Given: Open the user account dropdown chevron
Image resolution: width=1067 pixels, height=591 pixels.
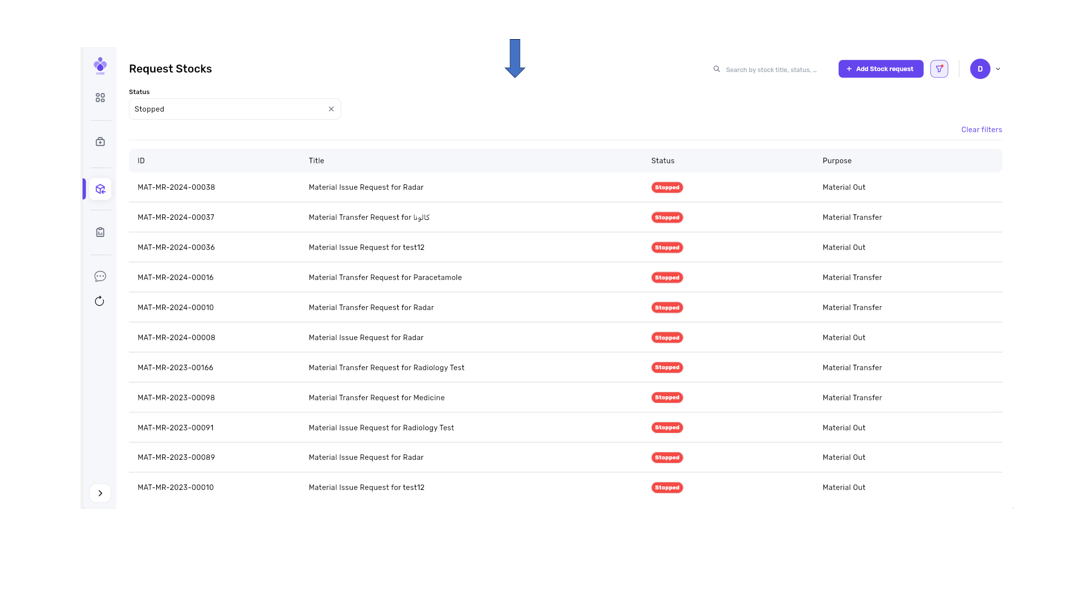Looking at the screenshot, I should pyautogui.click(x=998, y=69).
